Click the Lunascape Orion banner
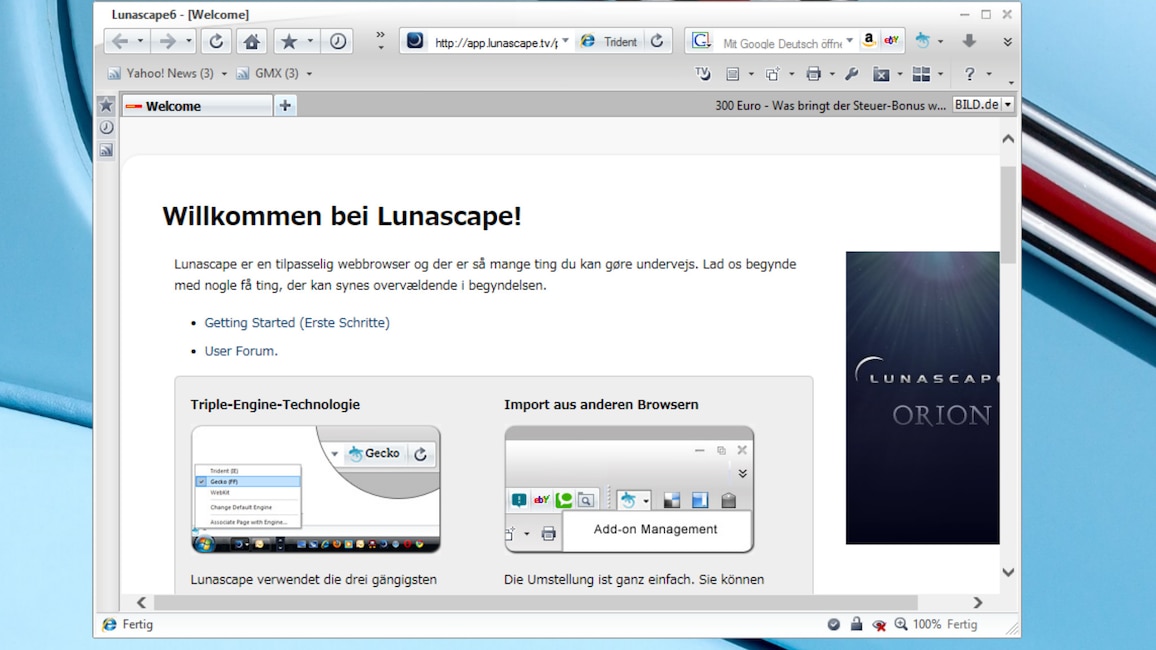The height and width of the screenshot is (650, 1156). click(x=922, y=398)
